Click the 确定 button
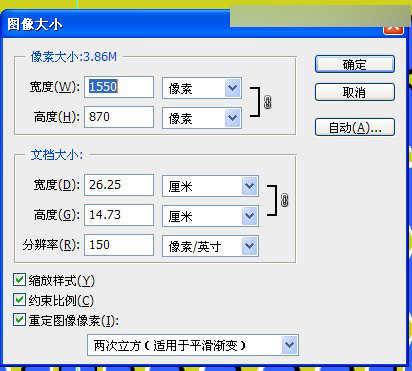Viewport: 412px width, 371px height. (355, 64)
